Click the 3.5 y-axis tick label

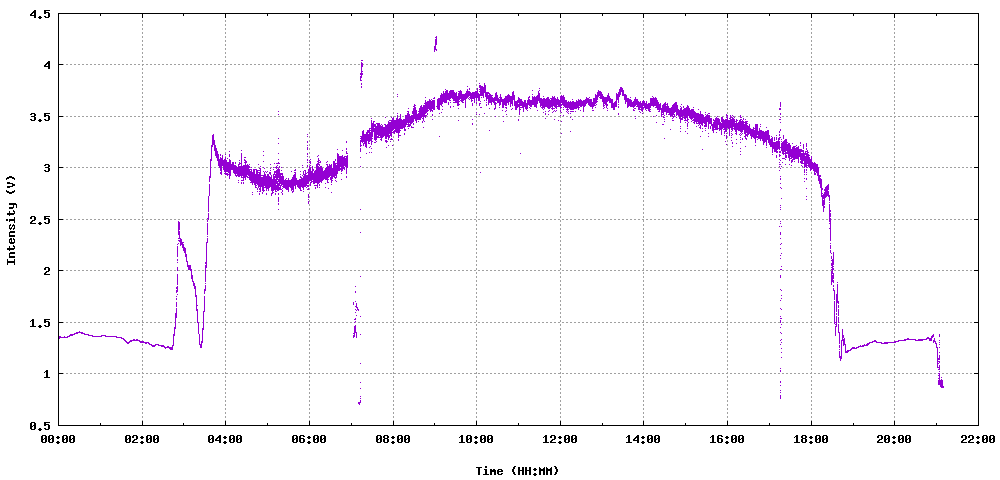click(40, 117)
